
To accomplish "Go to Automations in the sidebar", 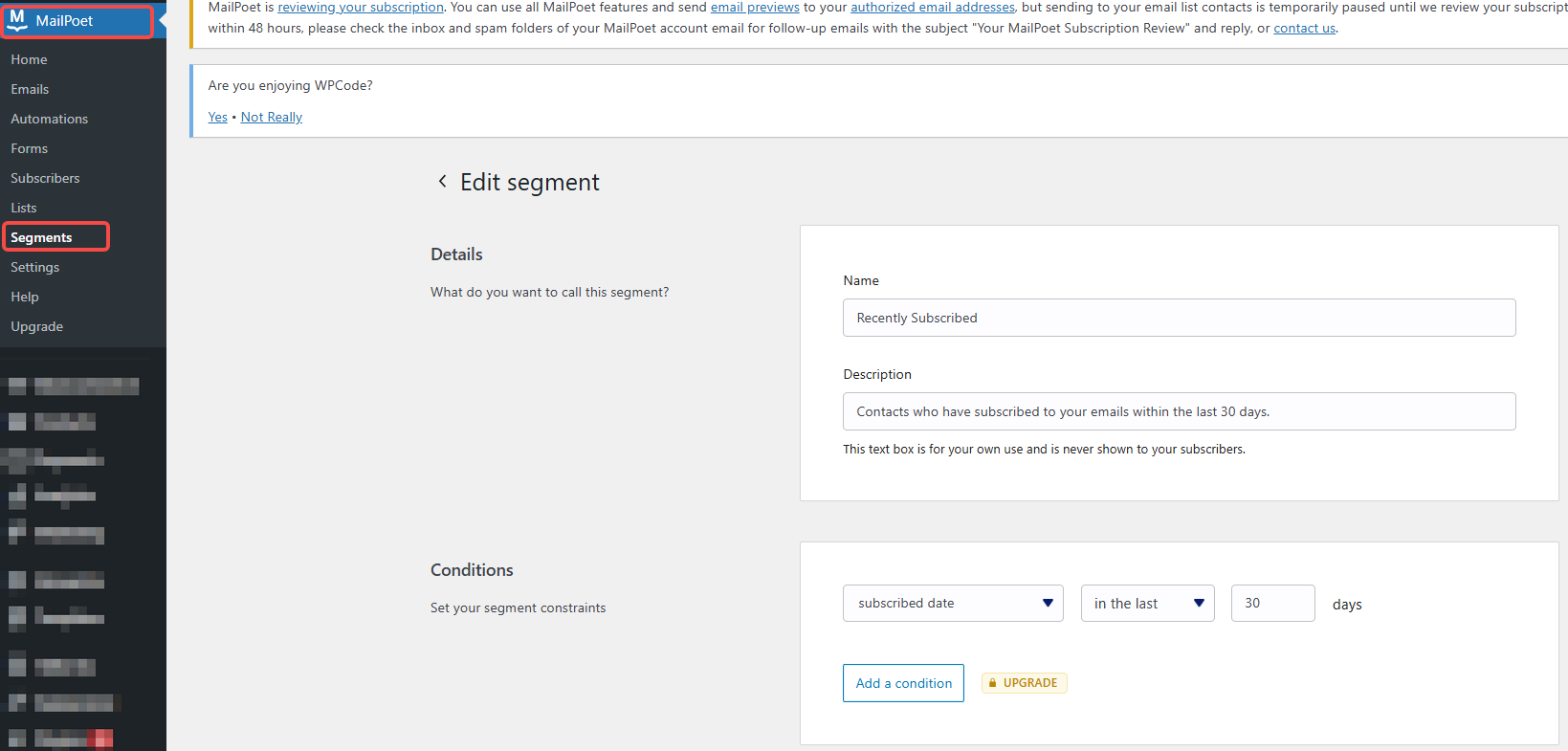I will [x=50, y=119].
